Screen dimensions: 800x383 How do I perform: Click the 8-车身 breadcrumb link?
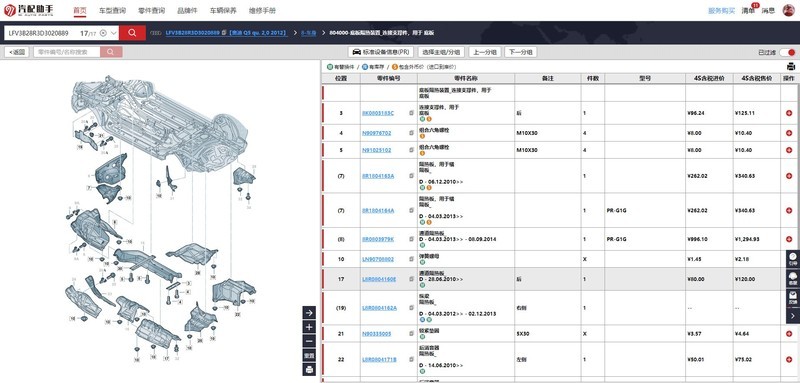[x=309, y=33]
